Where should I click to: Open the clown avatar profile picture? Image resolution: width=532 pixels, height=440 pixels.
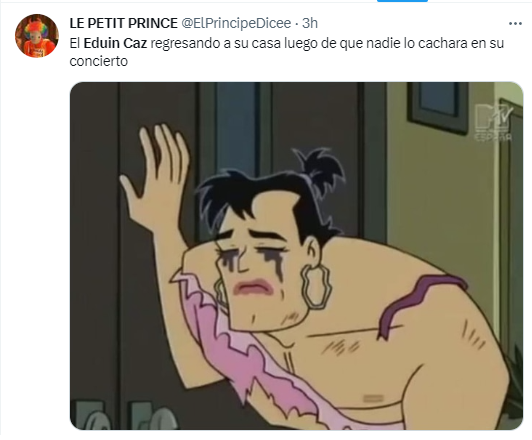(x=37, y=36)
